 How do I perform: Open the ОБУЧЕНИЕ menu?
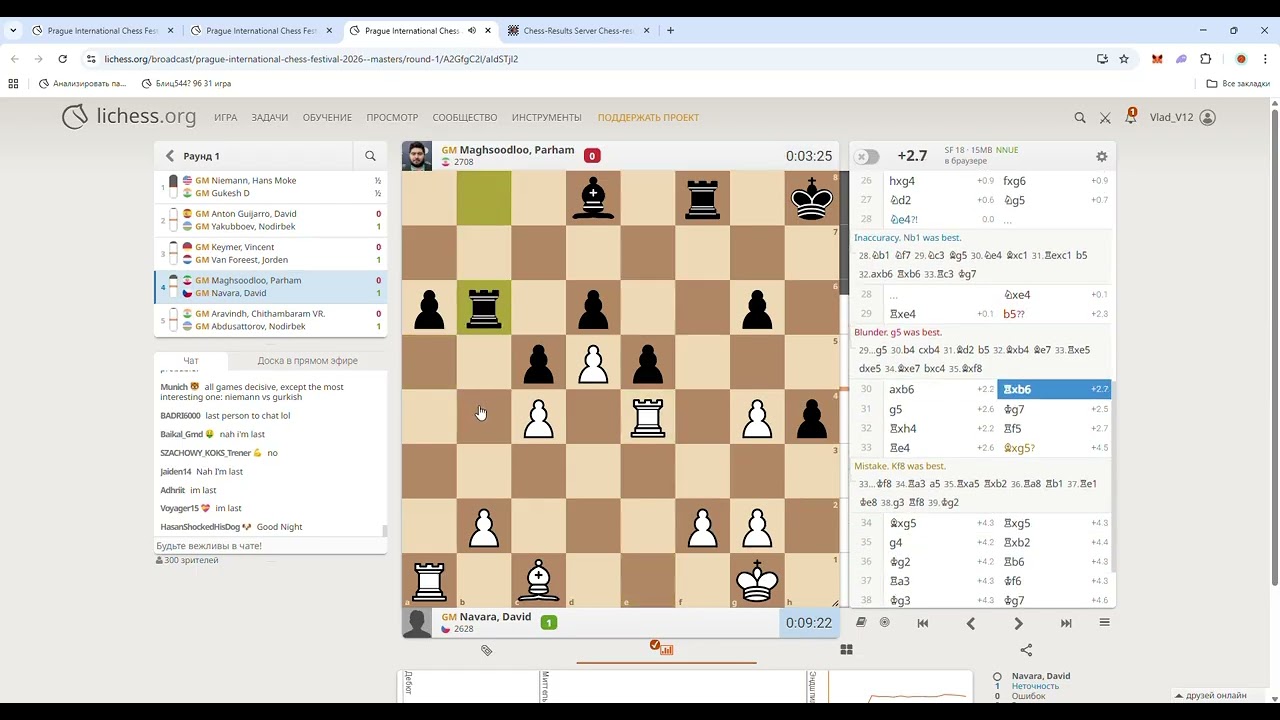click(327, 118)
